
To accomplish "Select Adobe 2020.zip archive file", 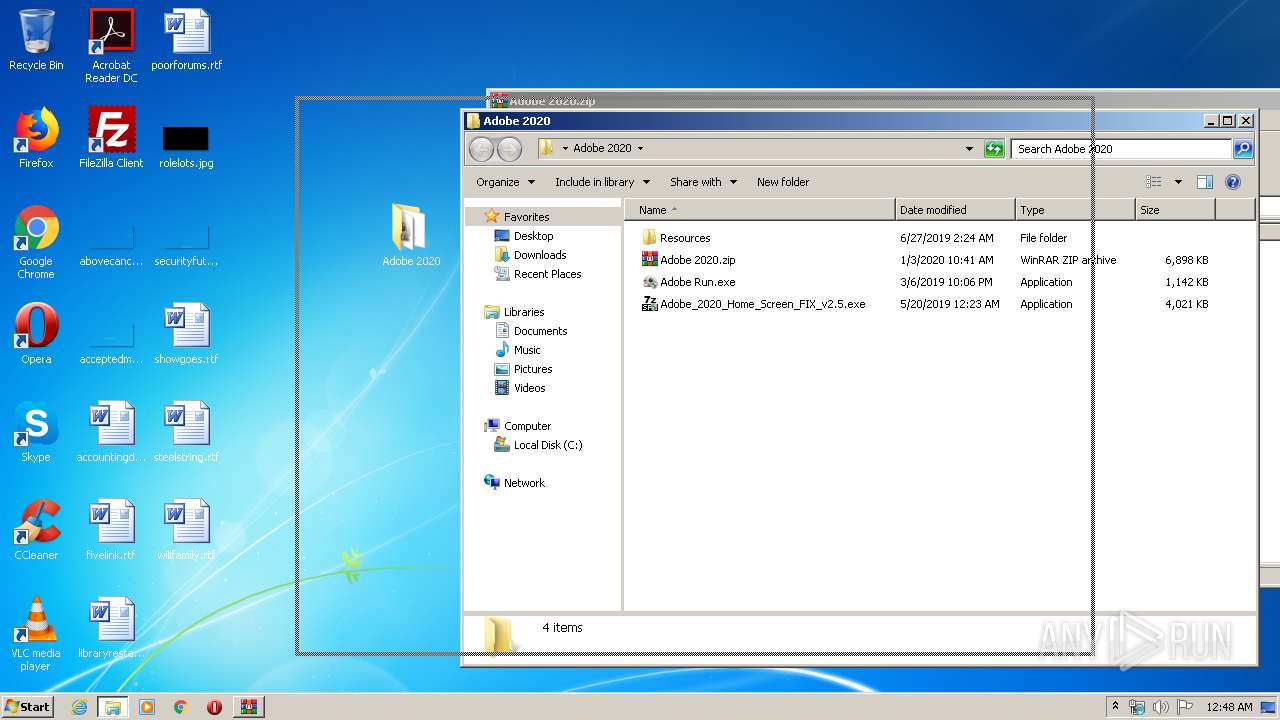I will pyautogui.click(x=697, y=260).
